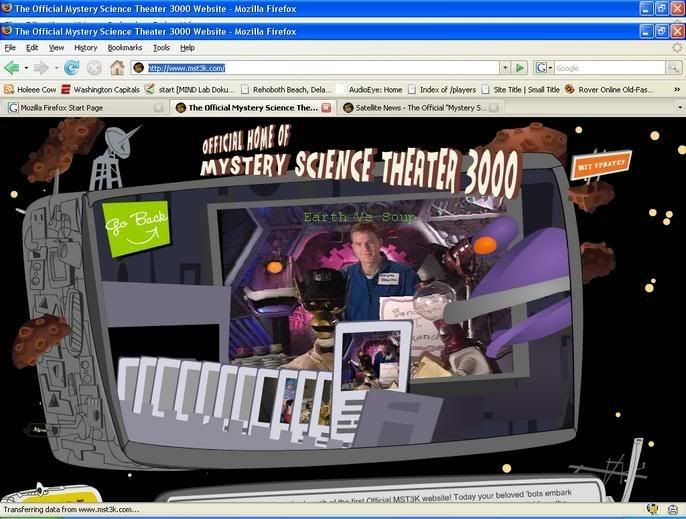This screenshot has width=686, height=519.
Task: Open the Holeee Cow feed bookmark
Action: click(x=30, y=89)
